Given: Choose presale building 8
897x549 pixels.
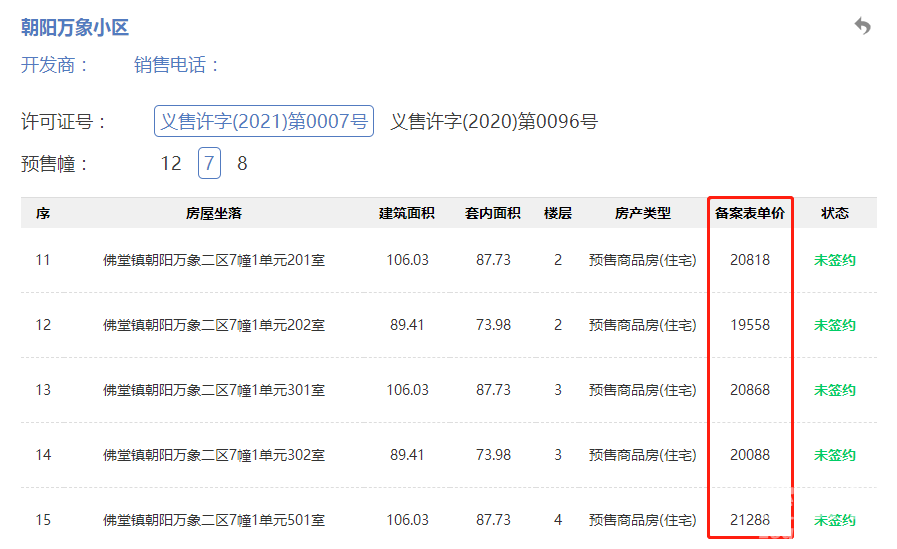Looking at the screenshot, I should (242, 163).
